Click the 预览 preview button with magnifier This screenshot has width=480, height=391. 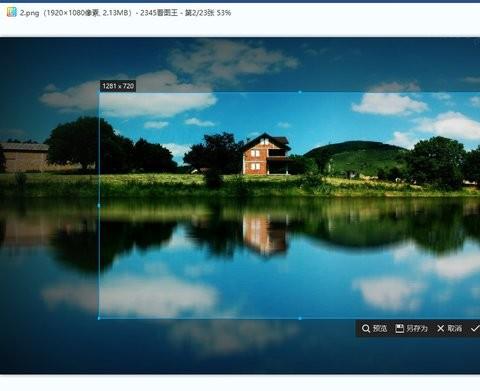coord(374,329)
